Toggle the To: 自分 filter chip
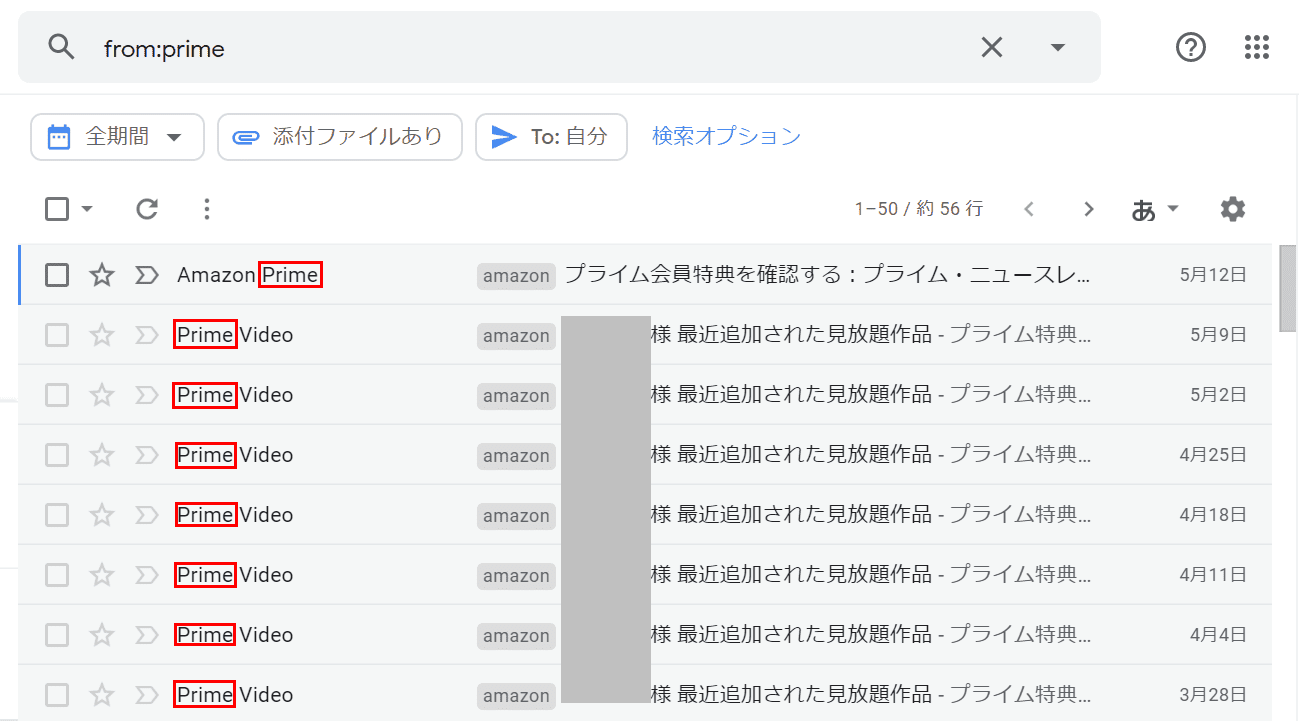 (551, 137)
